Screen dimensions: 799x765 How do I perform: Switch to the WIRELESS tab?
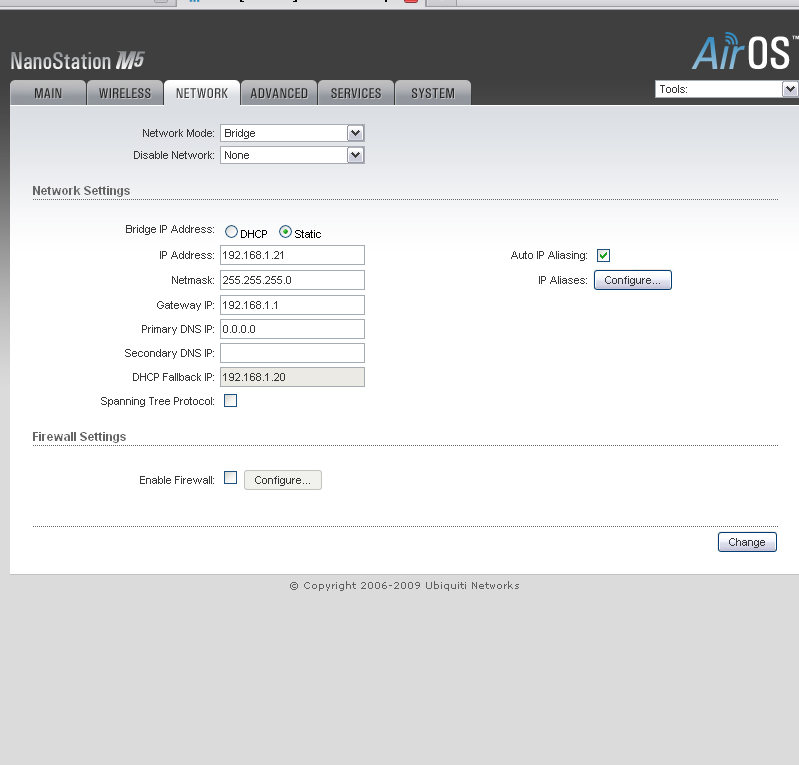click(x=125, y=93)
